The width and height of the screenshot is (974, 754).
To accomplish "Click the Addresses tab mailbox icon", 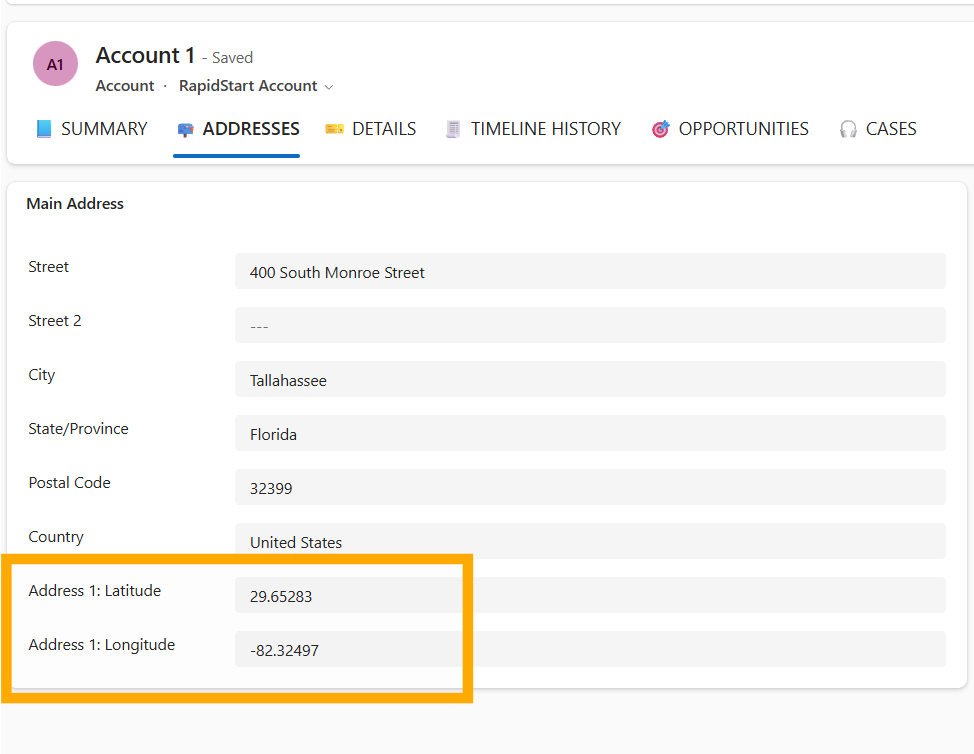I will [x=185, y=129].
